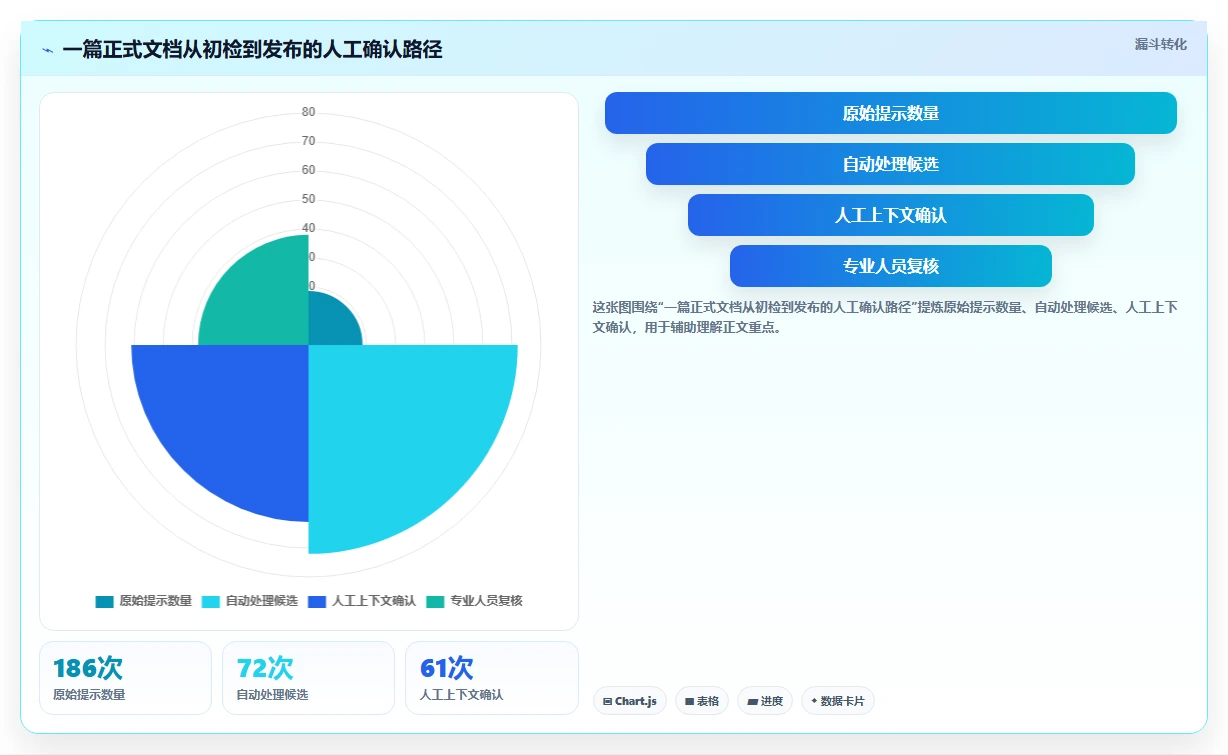Click 专业人员复核 legend label
Image resolution: width=1228 pixels, height=755 pixels.
pos(486,601)
